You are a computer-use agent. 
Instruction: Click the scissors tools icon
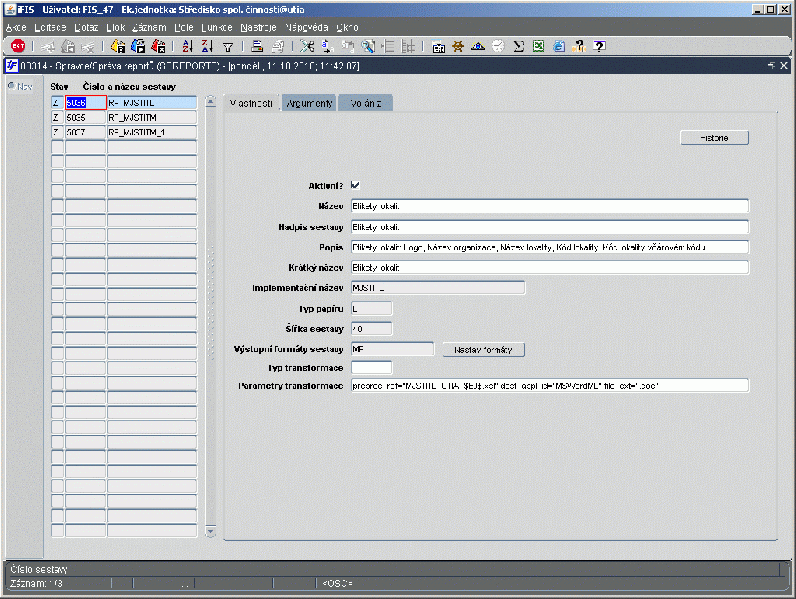coord(307,46)
